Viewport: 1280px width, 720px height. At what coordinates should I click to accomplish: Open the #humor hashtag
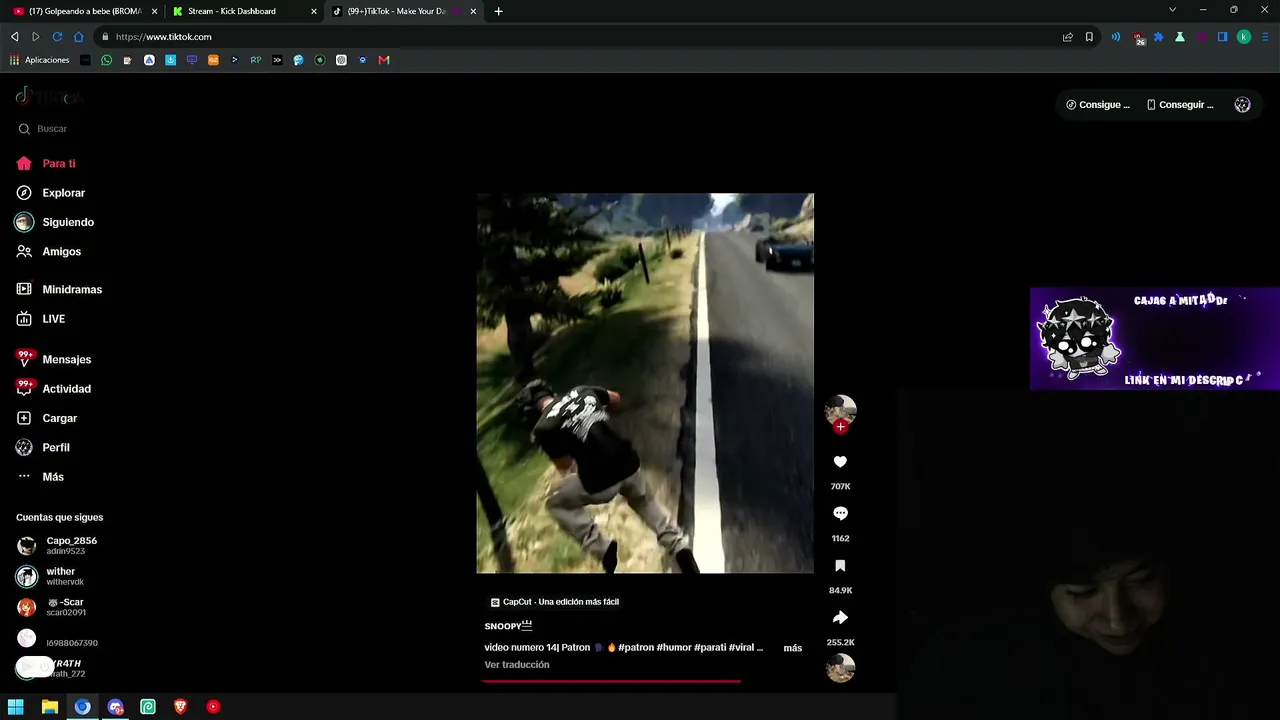(674, 648)
